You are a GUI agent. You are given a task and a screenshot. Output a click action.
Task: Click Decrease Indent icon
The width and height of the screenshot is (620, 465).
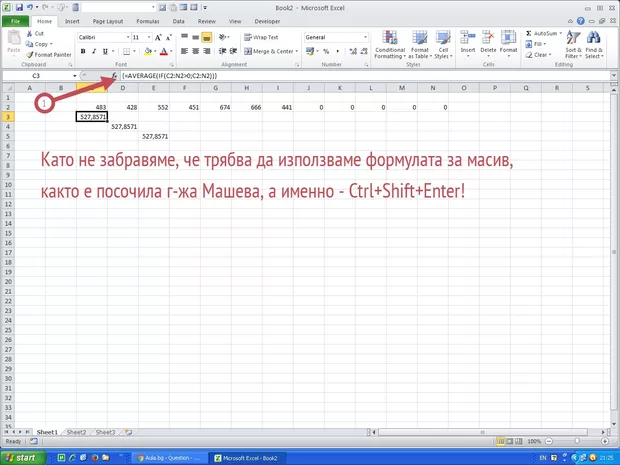point(223,51)
